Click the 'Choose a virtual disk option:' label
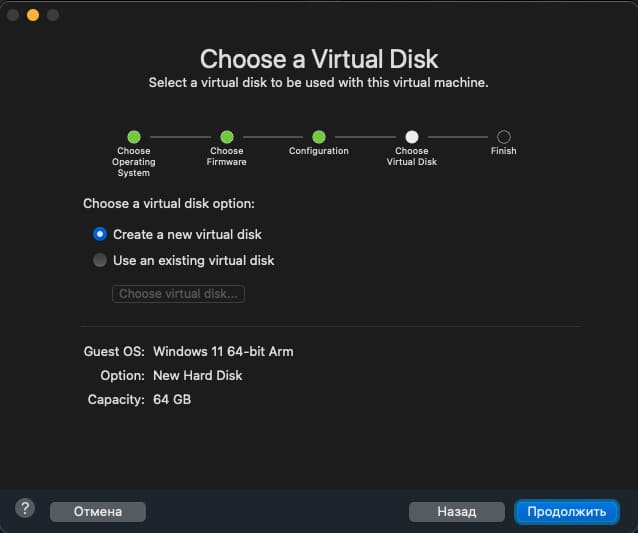This screenshot has height=533, width=638. 169,204
